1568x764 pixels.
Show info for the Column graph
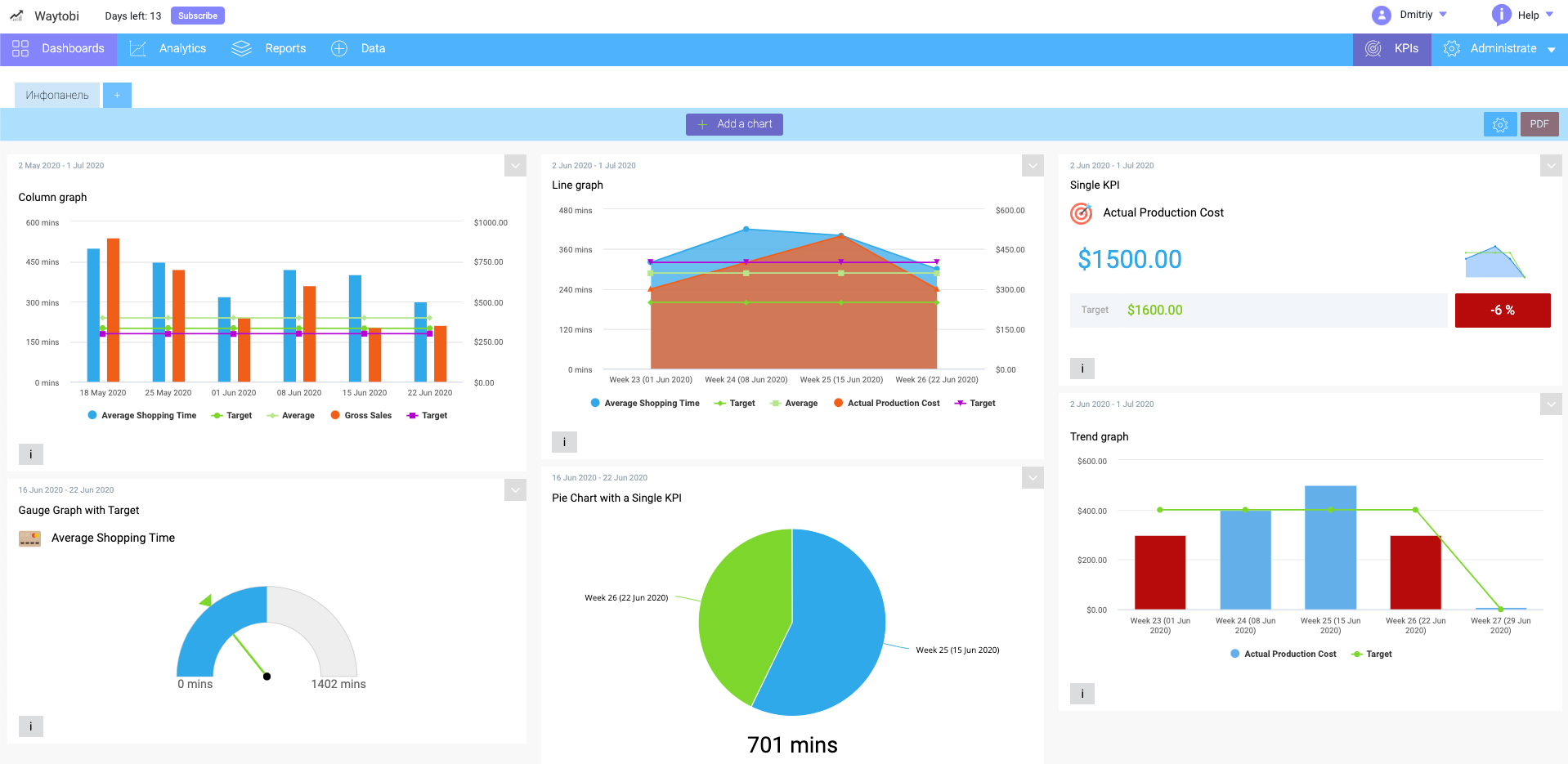[x=31, y=454]
